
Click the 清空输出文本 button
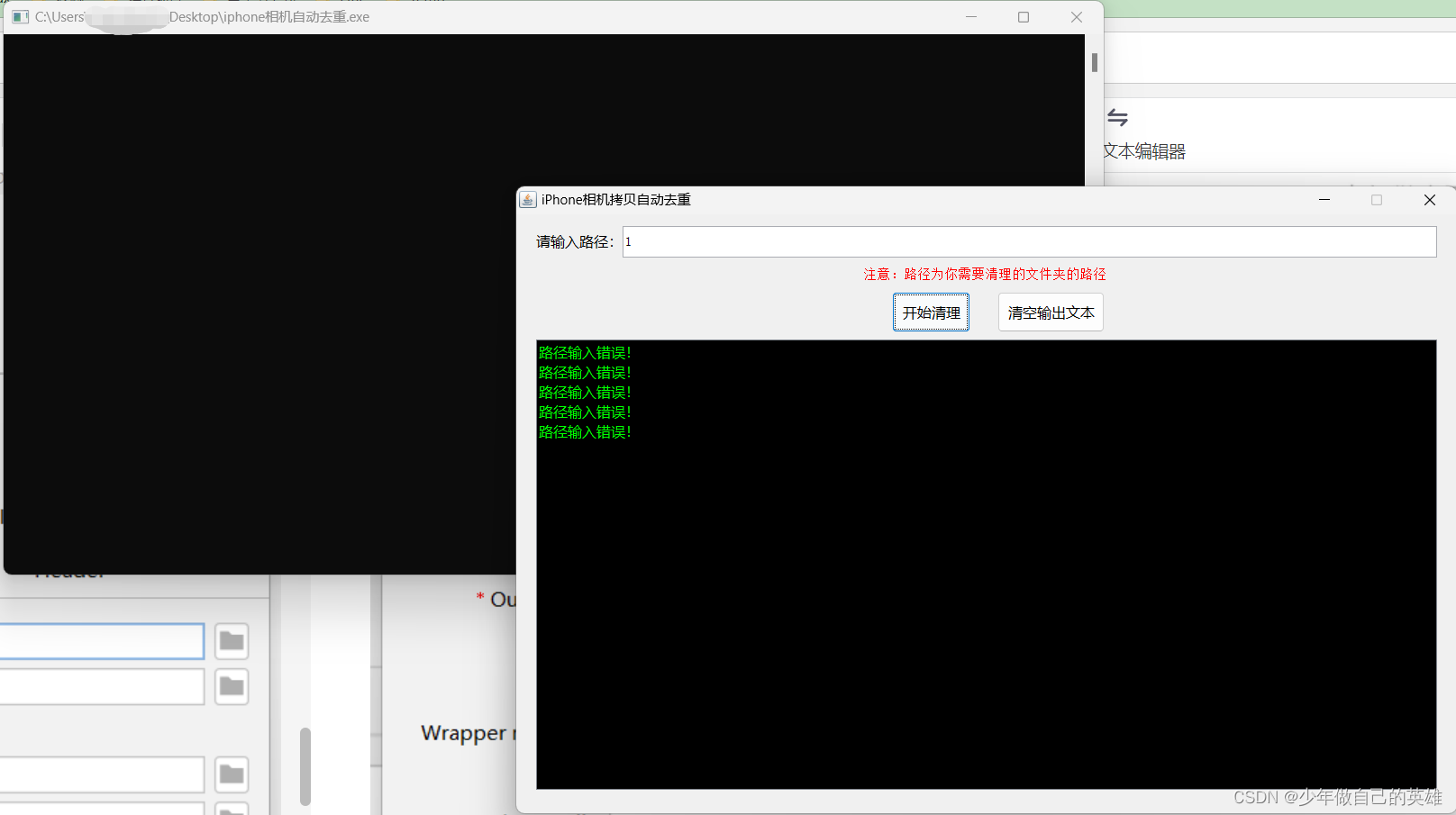pos(1051,312)
